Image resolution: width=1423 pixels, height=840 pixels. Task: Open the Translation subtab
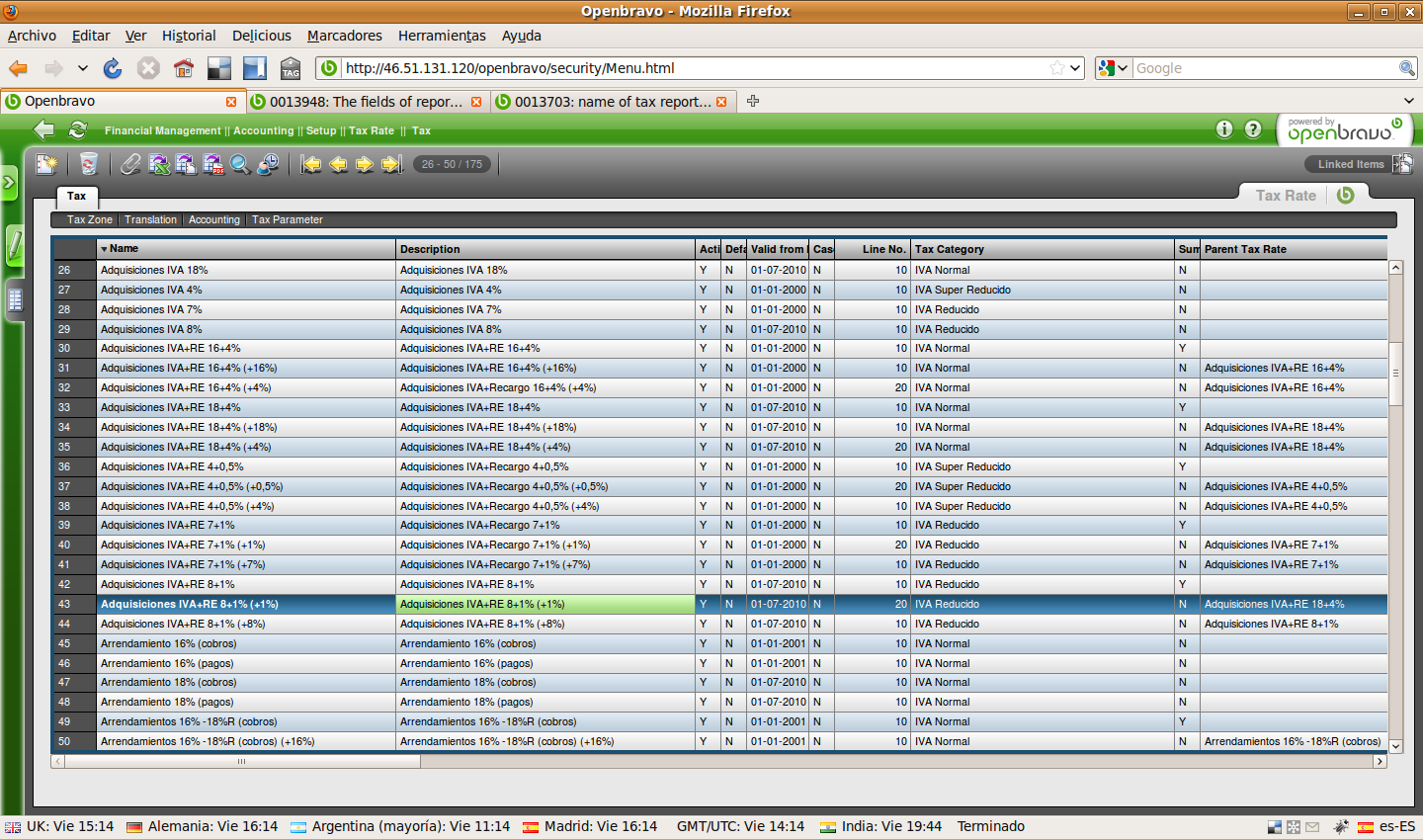pyautogui.click(x=151, y=219)
